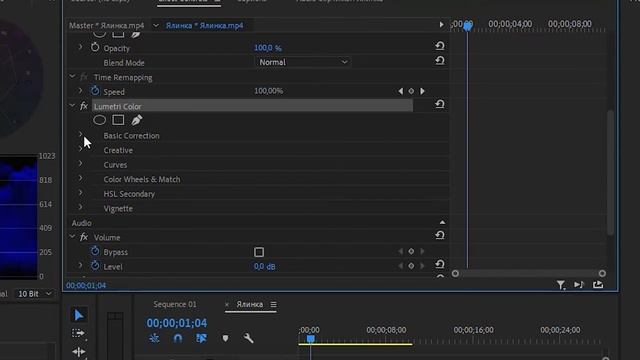Screen dimensions: 640x360
Task: Enable the Bypass checkbox
Action: [x=259, y=252]
